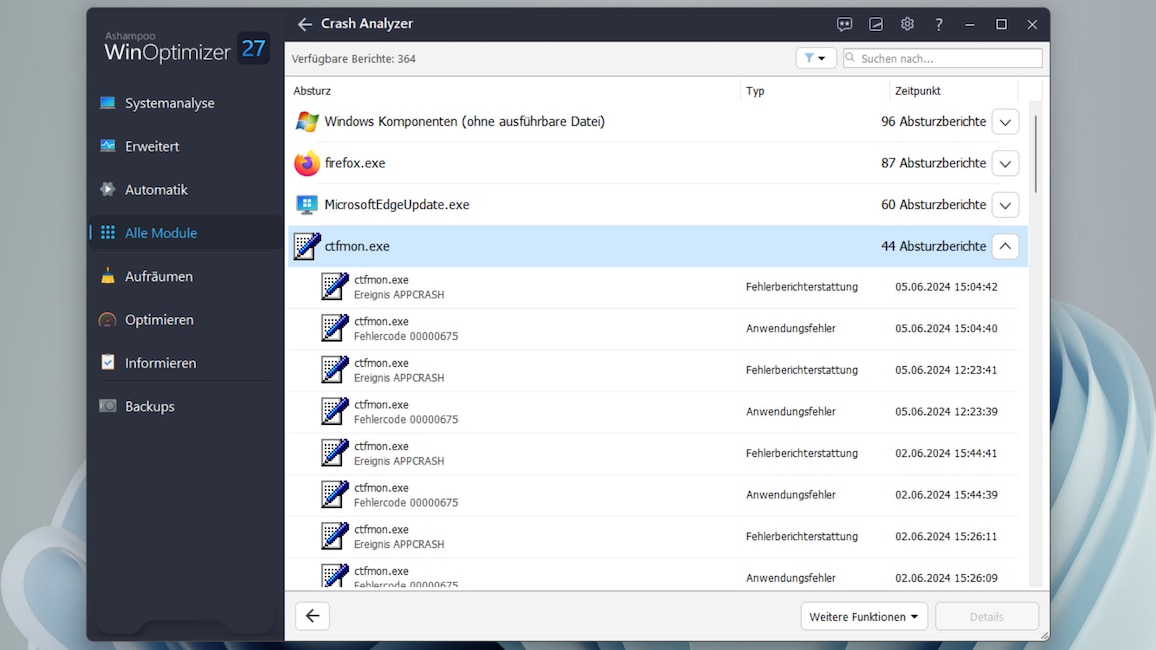Expand the firefox.exe crash reports
This screenshot has width=1156, height=650.
(x=1005, y=163)
